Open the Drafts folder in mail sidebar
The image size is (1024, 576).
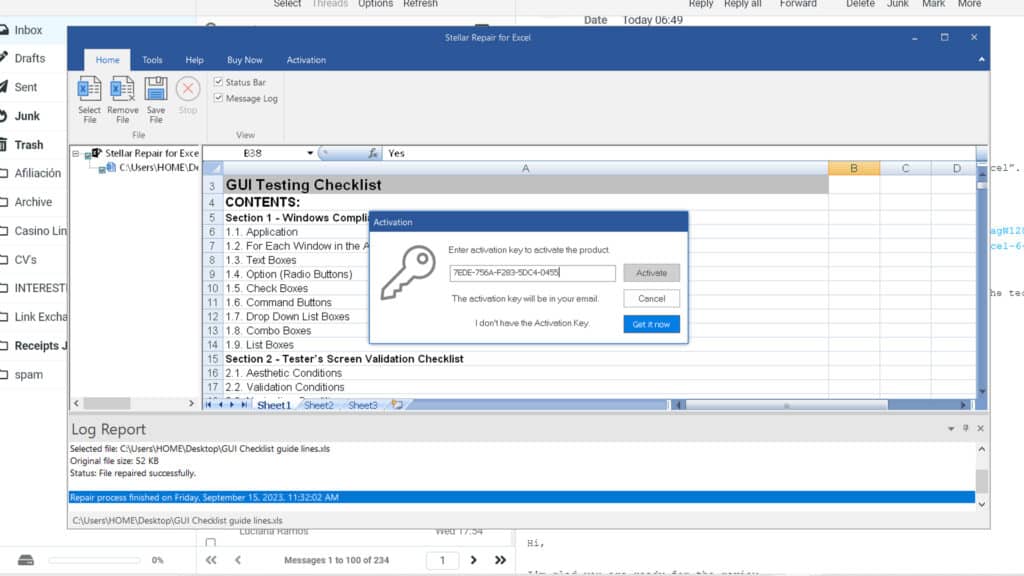pyautogui.click(x=29, y=58)
